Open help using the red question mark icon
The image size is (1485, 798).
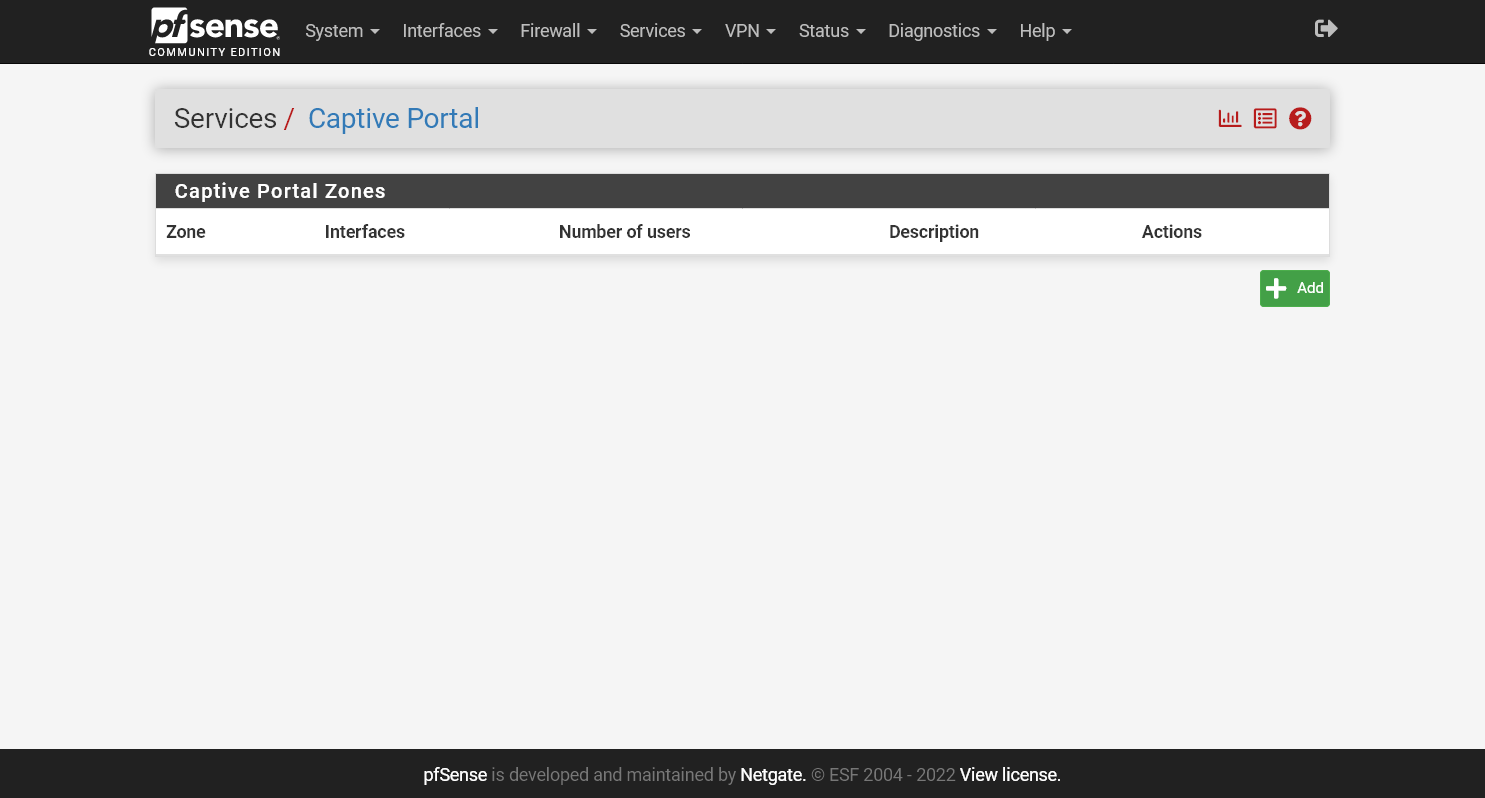1299,118
